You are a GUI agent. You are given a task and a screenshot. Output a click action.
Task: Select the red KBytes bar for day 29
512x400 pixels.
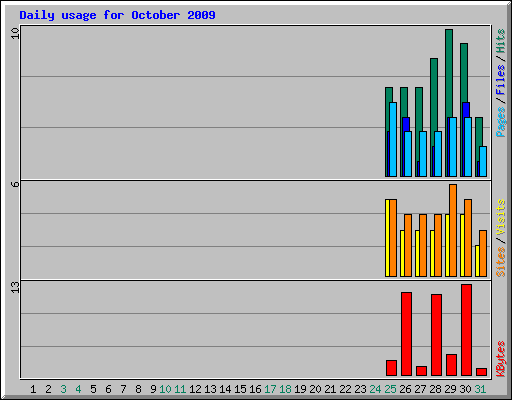pos(451,365)
